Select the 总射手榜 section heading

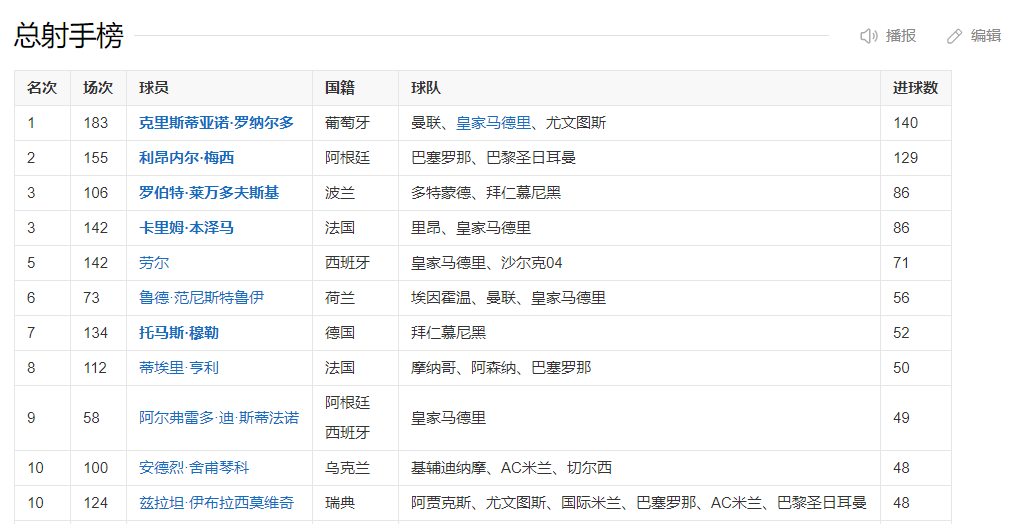(x=69, y=36)
